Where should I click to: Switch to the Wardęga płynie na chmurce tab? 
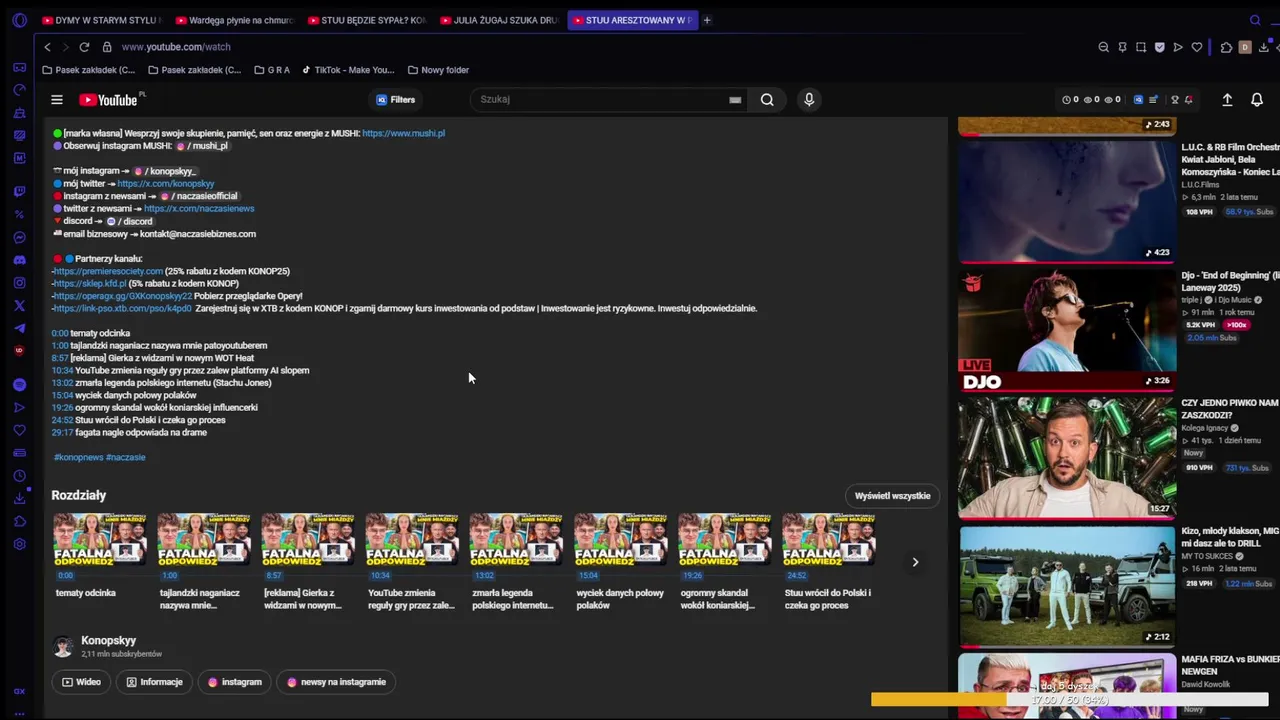(233, 20)
